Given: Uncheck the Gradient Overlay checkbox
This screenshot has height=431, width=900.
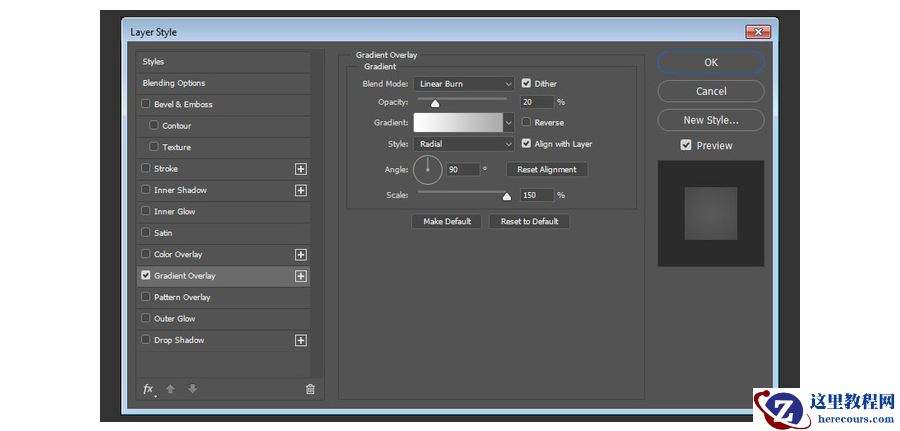Looking at the screenshot, I should (146, 275).
